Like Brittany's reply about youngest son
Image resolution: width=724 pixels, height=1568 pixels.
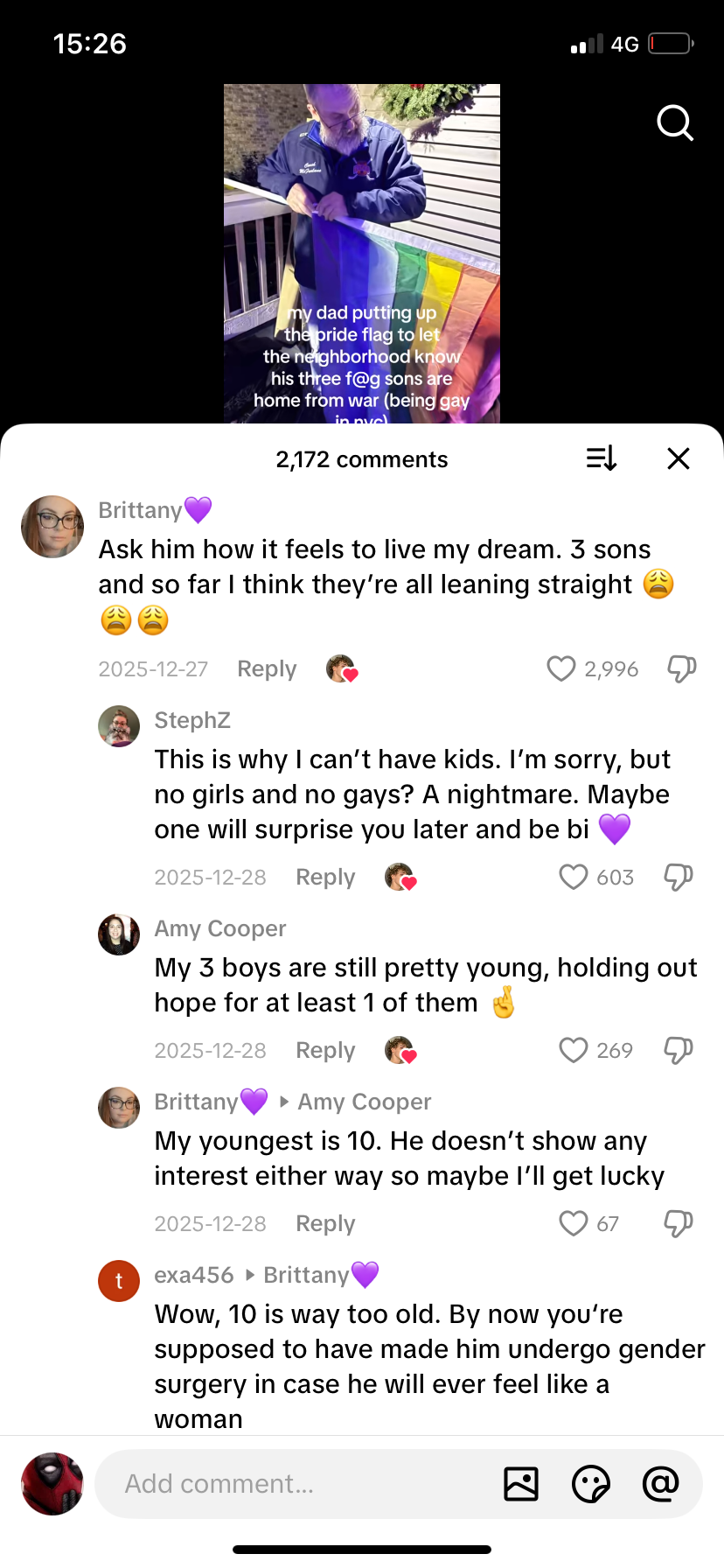click(x=574, y=1224)
